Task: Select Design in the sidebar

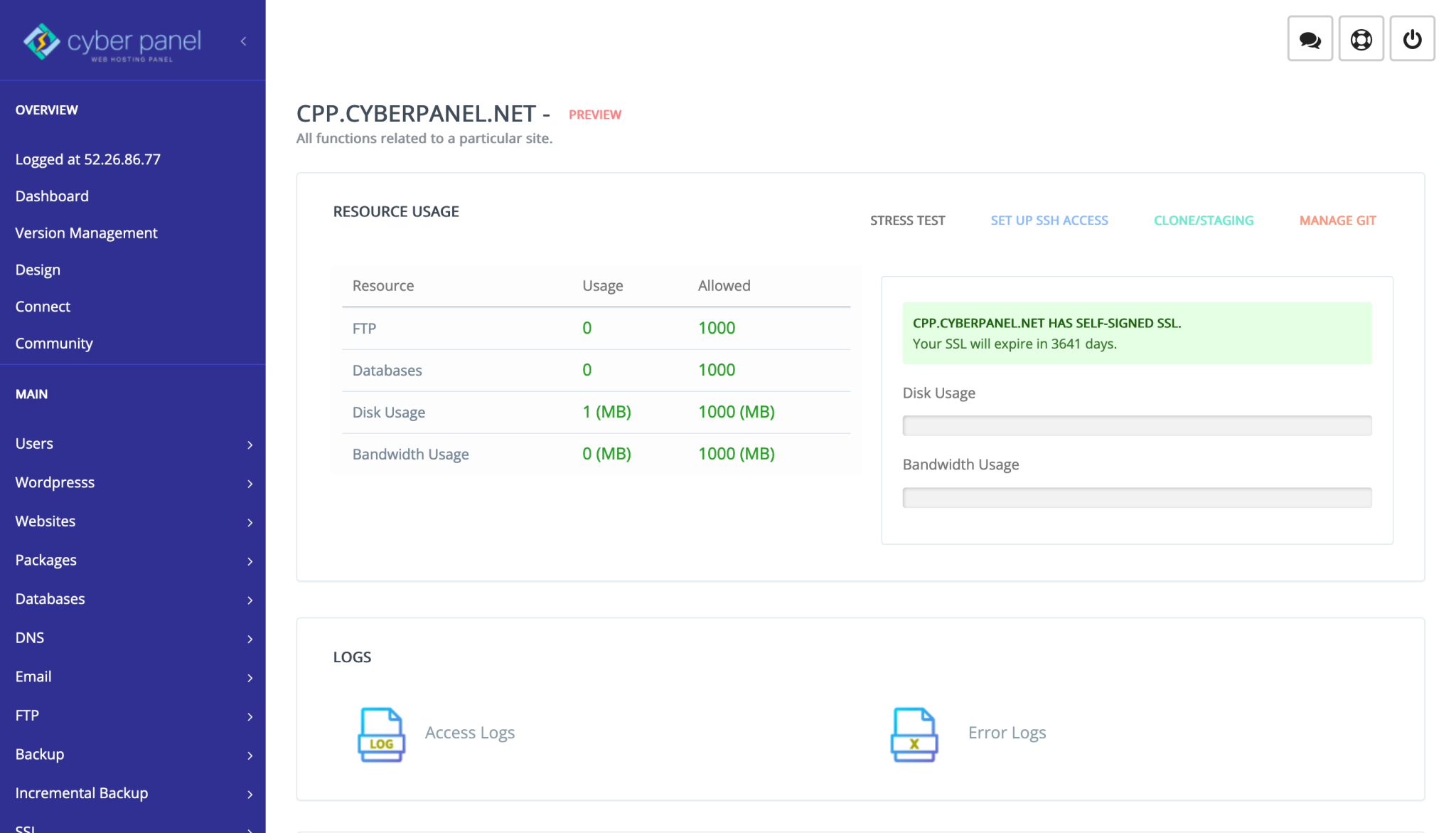Action: click(x=38, y=270)
